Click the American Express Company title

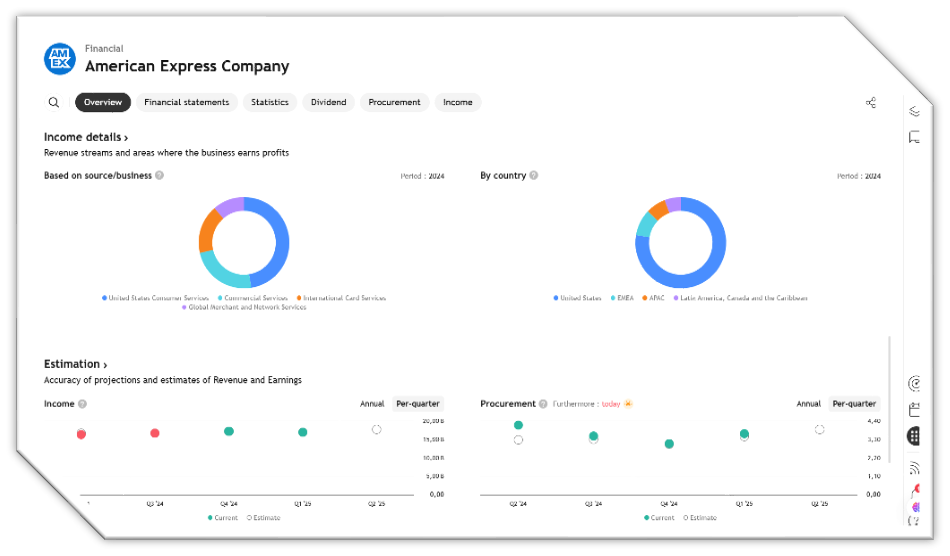[187, 66]
